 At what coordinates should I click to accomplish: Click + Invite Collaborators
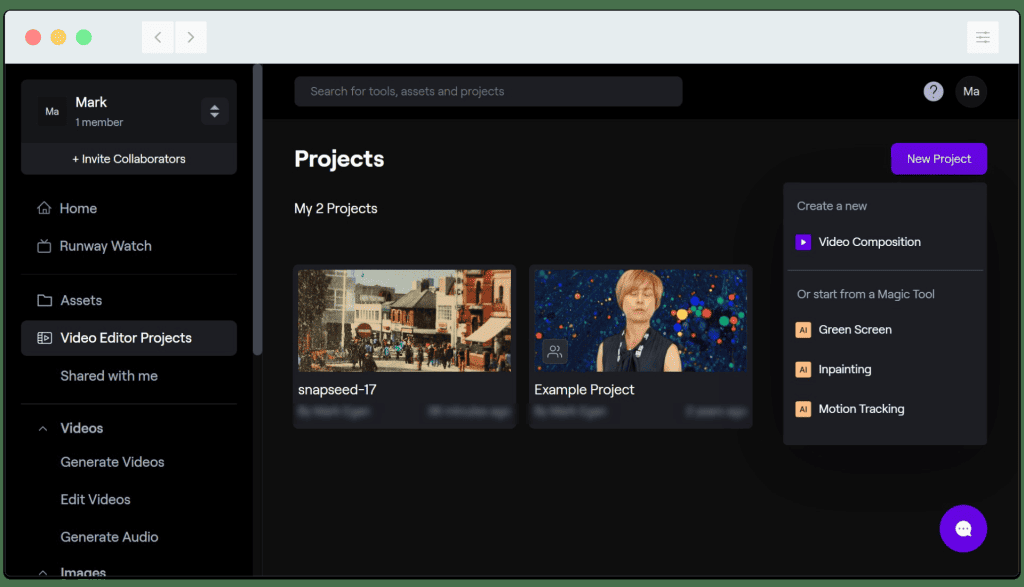click(128, 158)
